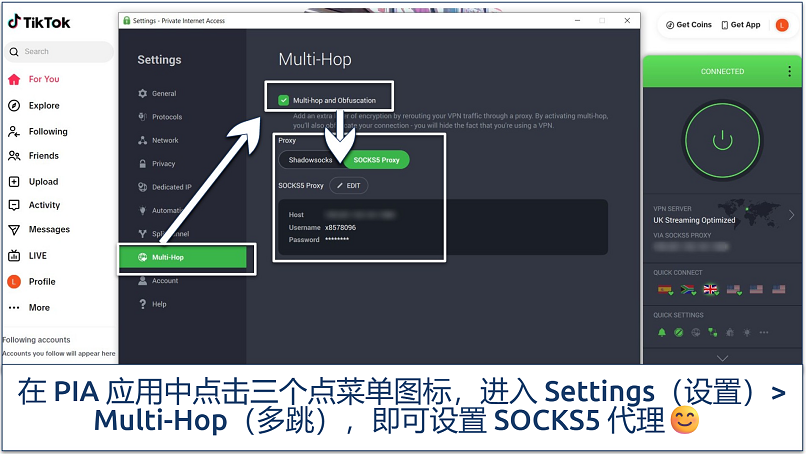
Task: Select SOCKS5 Proxy option
Action: 376,160
